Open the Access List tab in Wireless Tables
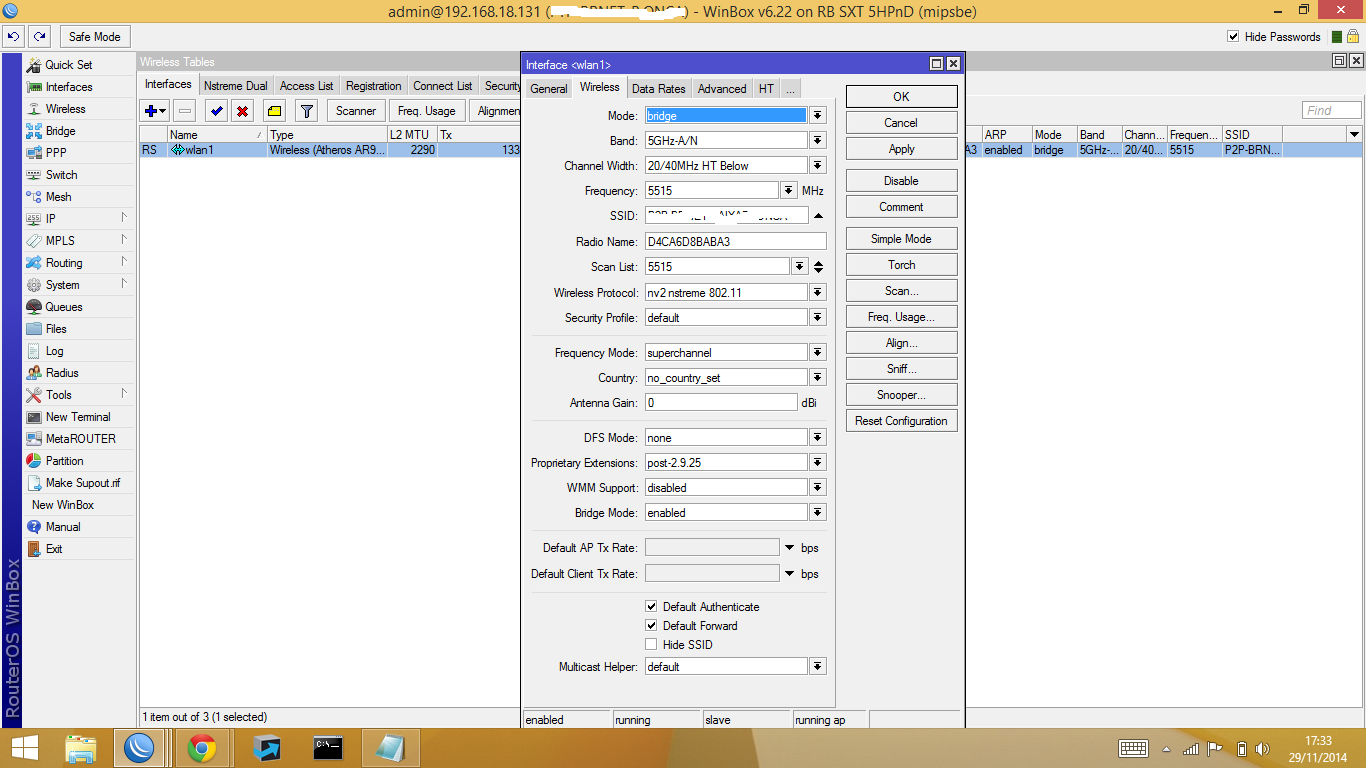 [x=307, y=86]
